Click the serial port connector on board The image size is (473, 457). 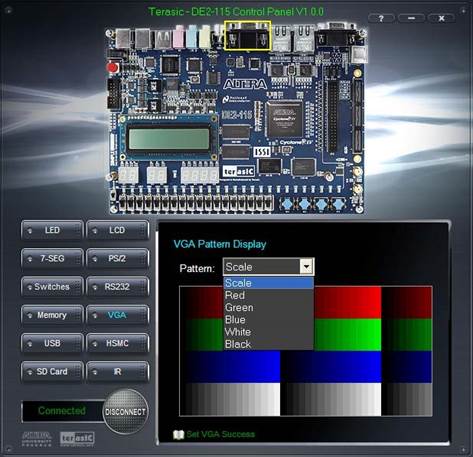click(x=337, y=36)
